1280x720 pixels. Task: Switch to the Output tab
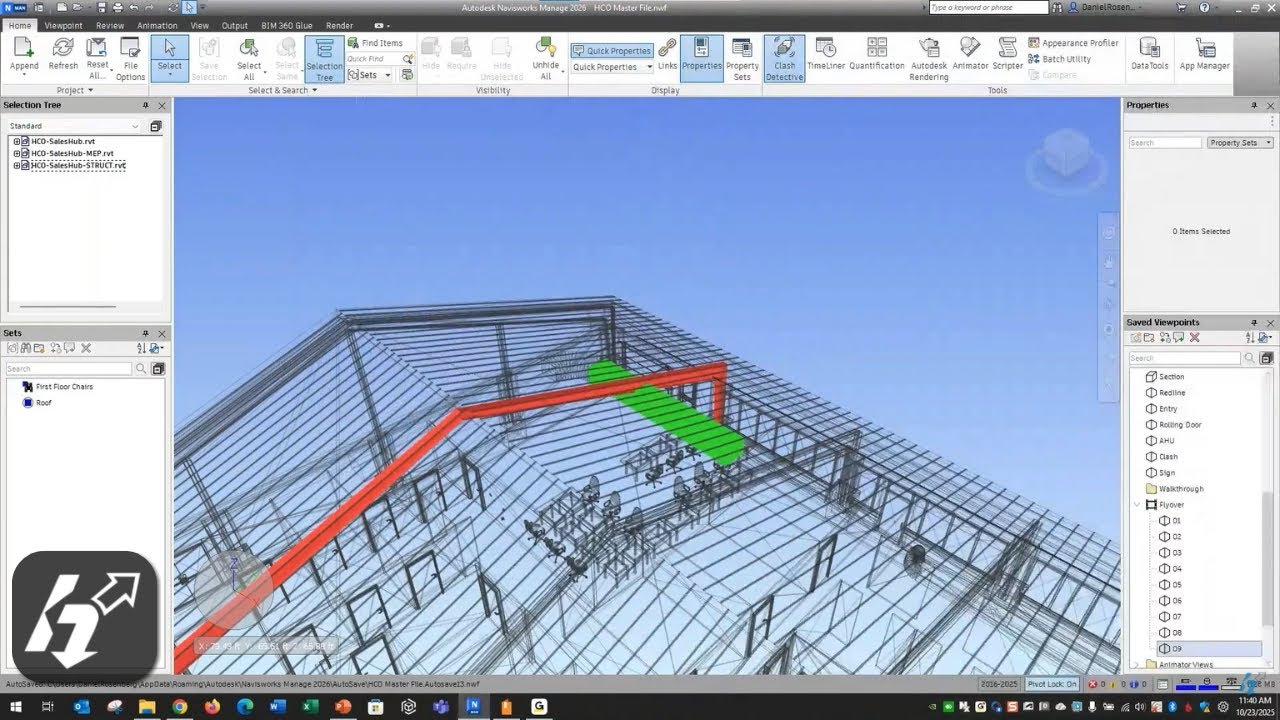[x=235, y=26]
